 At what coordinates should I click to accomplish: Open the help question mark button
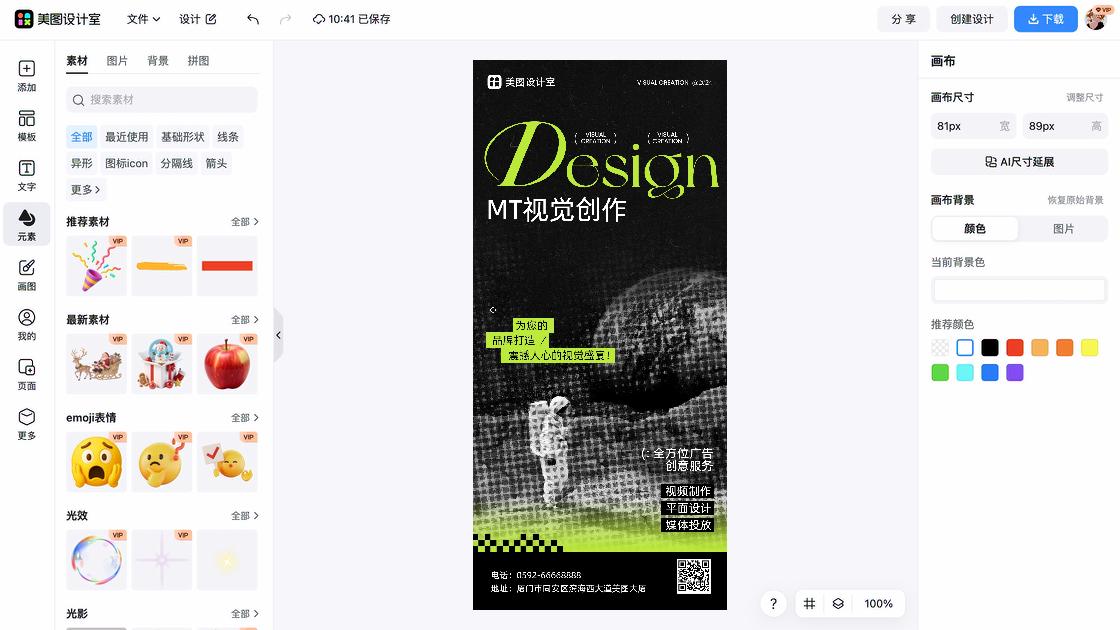773,604
